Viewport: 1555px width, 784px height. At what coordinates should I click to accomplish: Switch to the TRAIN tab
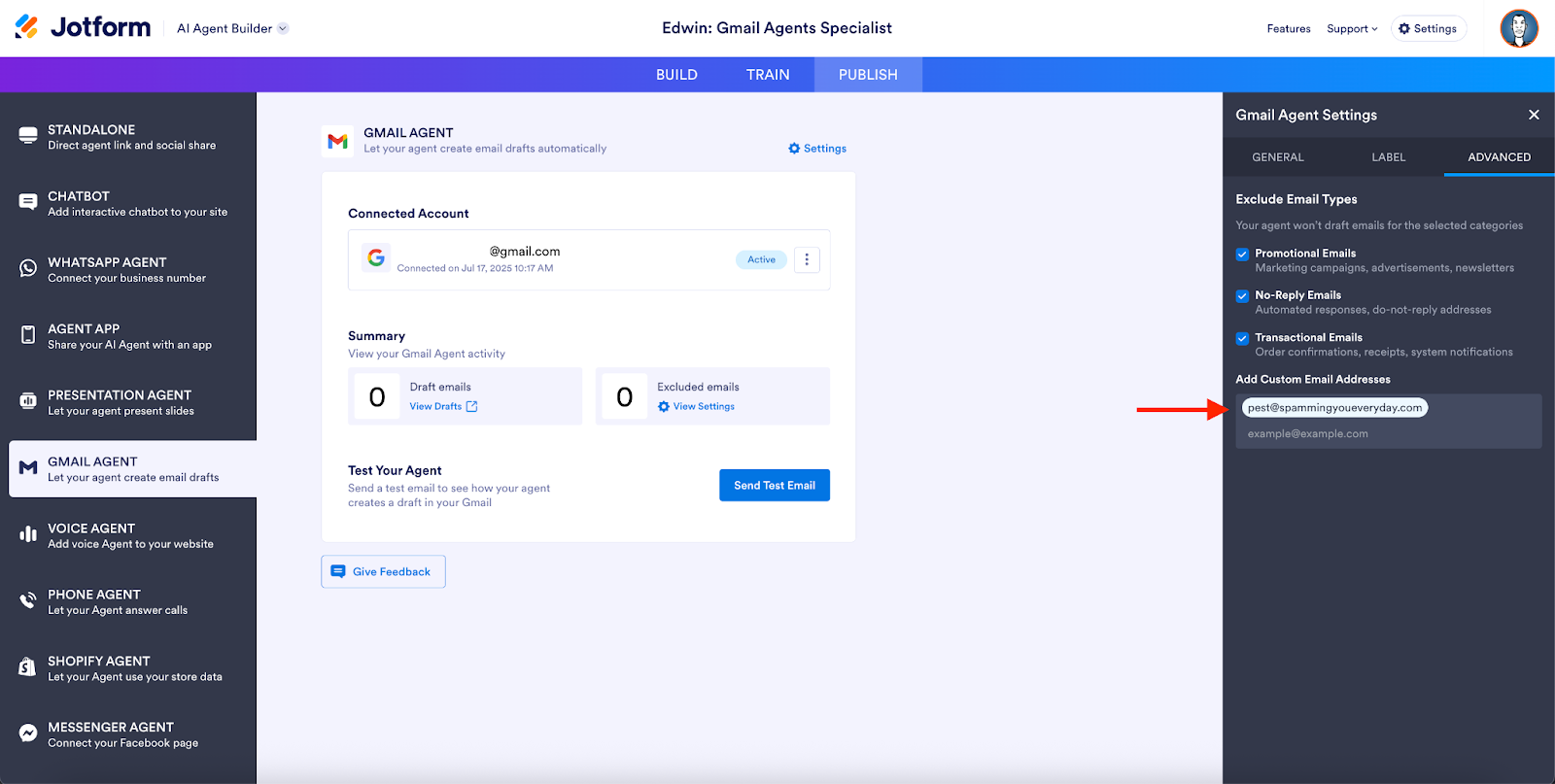(768, 75)
